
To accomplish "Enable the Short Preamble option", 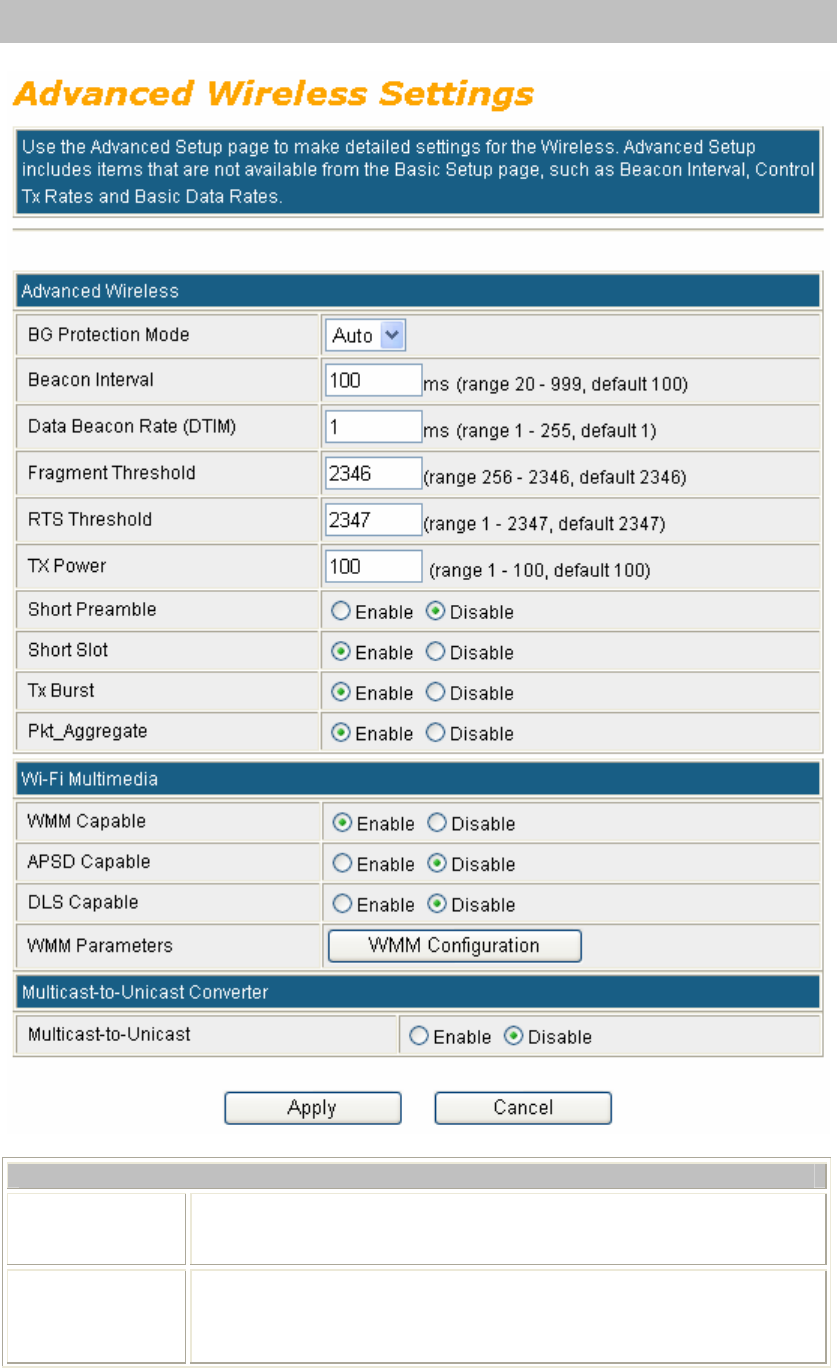I will (x=342, y=611).
